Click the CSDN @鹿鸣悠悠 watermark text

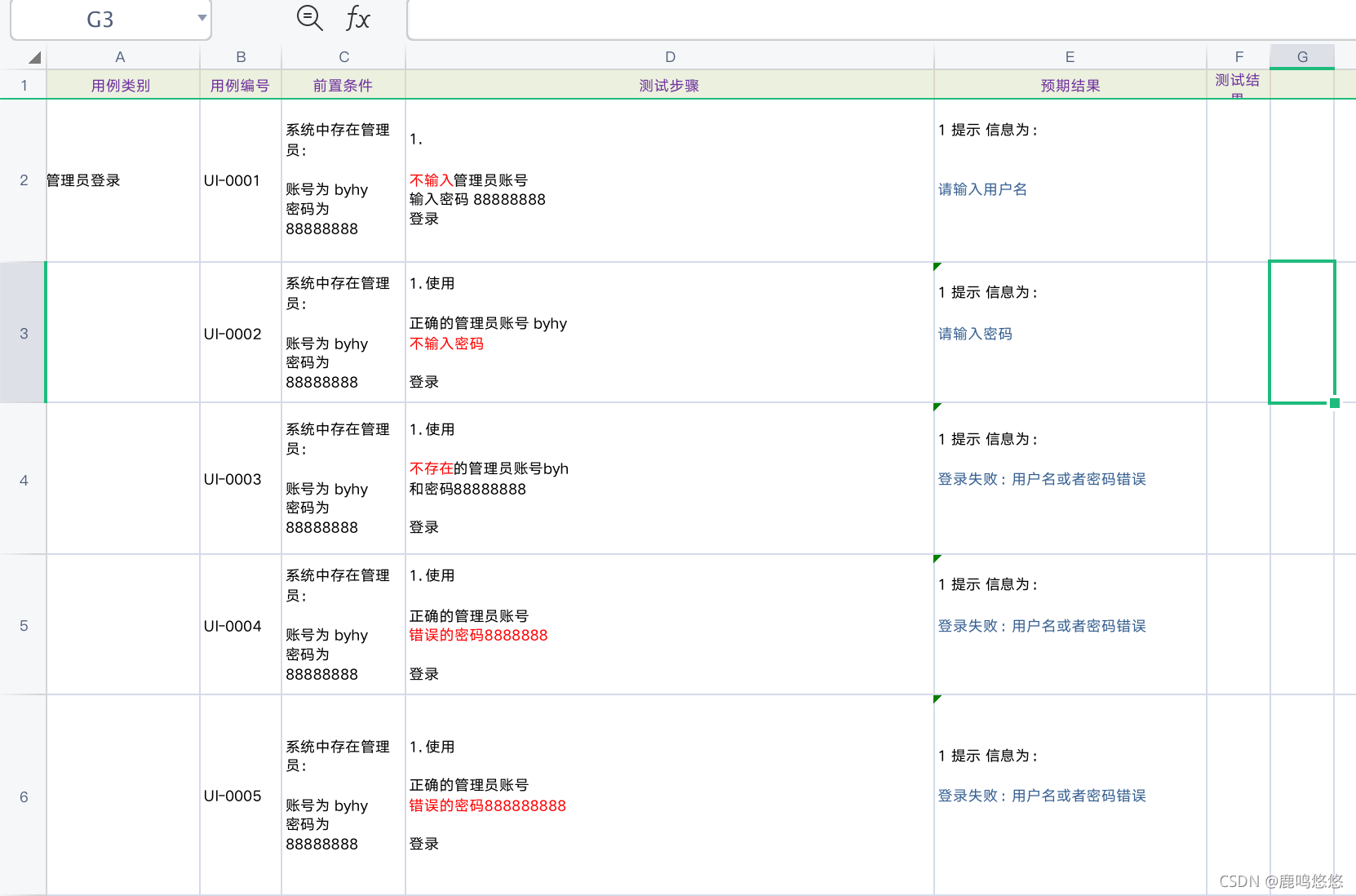[x=1280, y=881]
